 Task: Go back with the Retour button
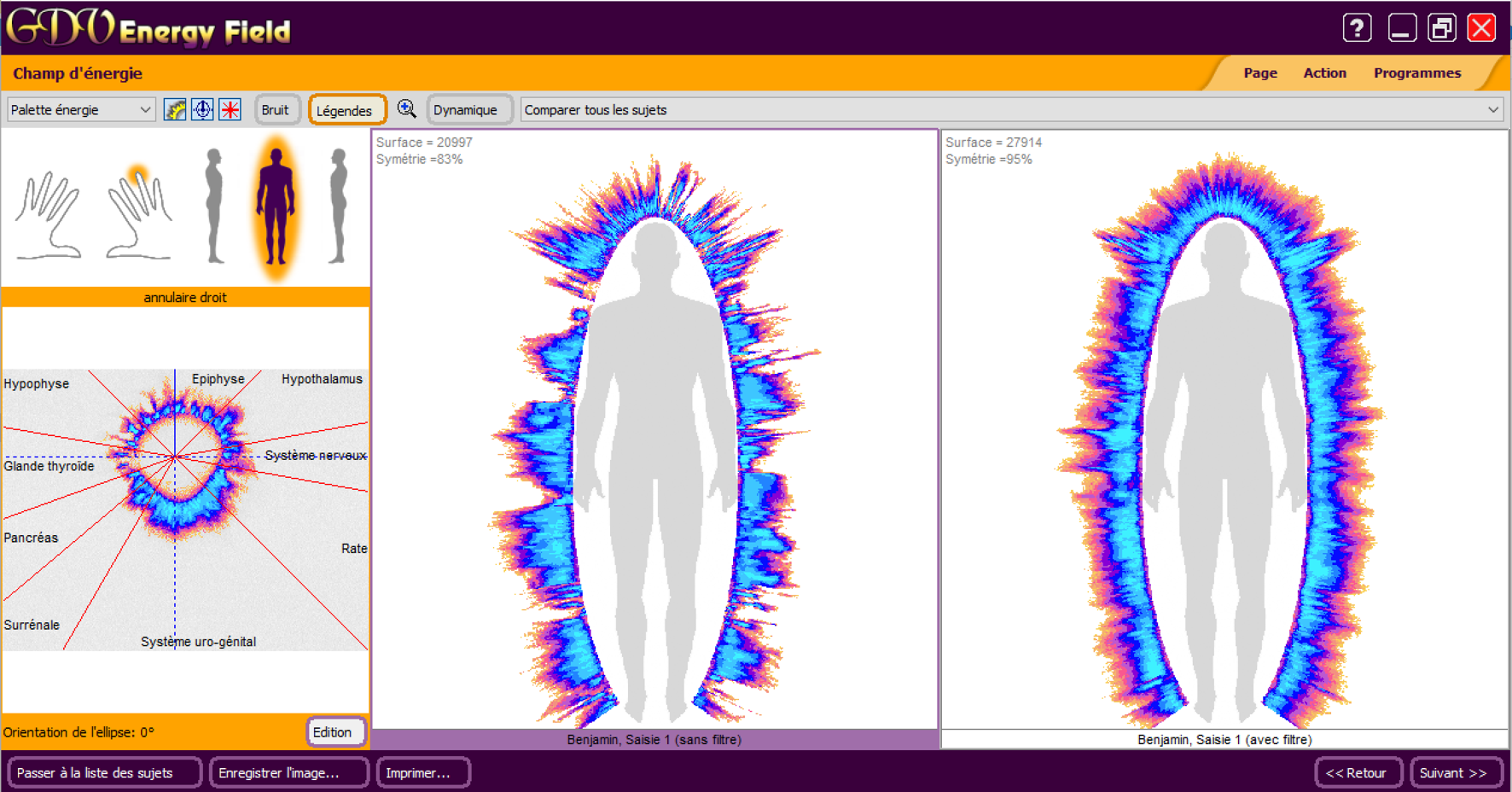pos(1358,773)
